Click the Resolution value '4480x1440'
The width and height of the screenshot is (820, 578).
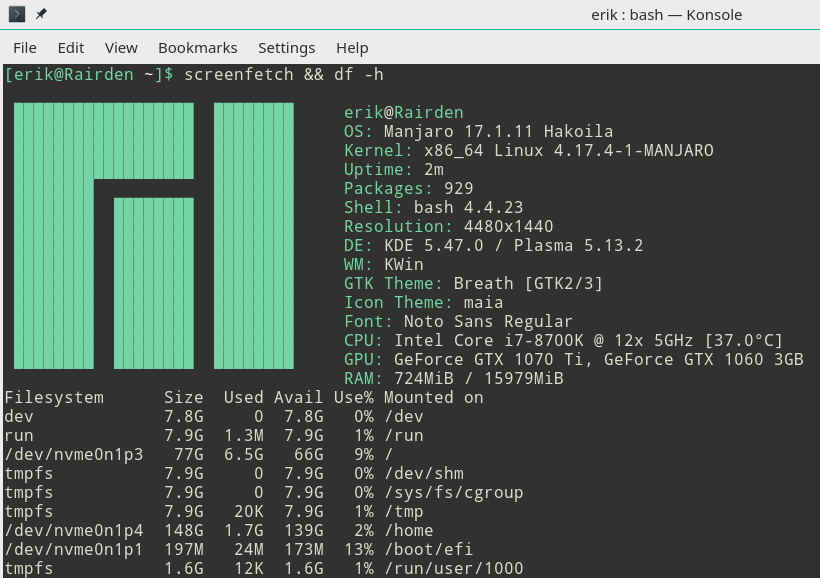(508, 226)
